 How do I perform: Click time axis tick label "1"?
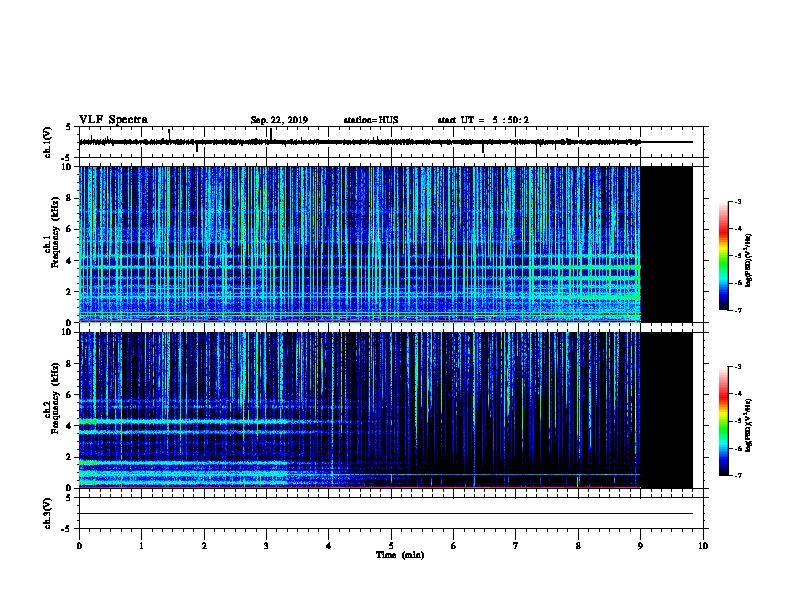click(141, 546)
